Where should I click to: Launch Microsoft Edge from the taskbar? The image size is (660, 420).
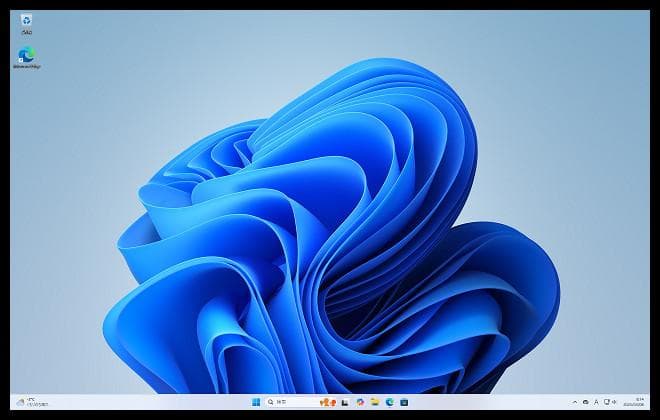(x=389, y=401)
